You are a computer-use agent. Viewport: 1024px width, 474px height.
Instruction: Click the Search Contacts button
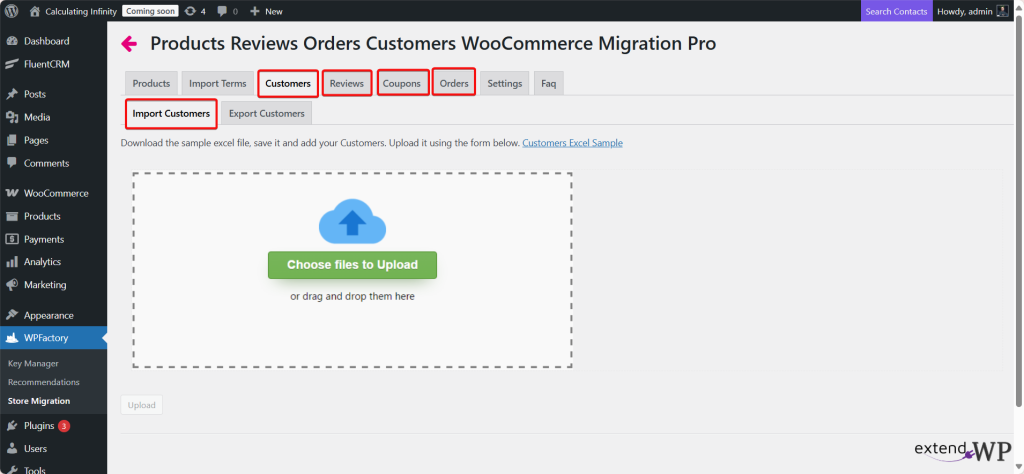896,11
